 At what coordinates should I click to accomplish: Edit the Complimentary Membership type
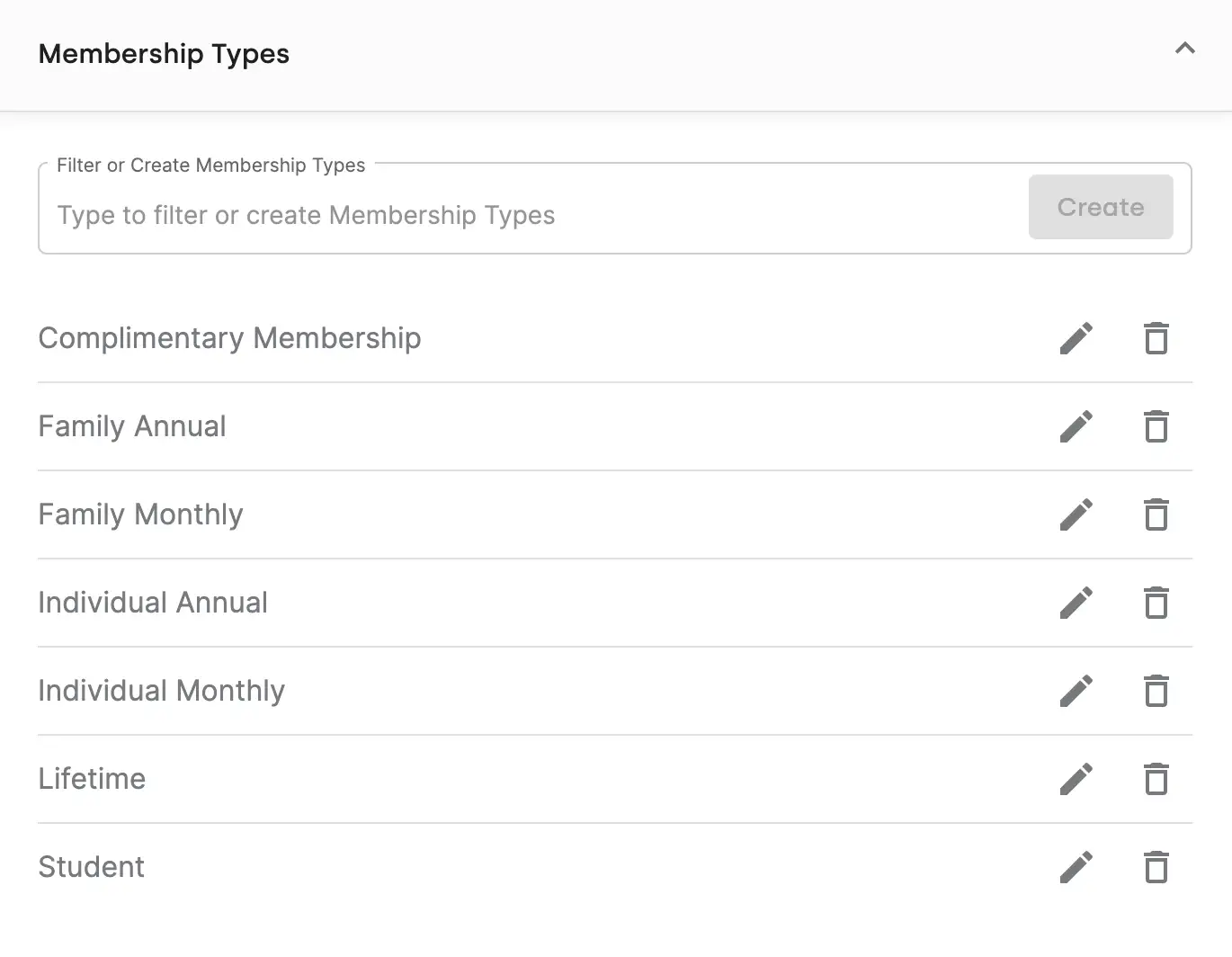1076,338
